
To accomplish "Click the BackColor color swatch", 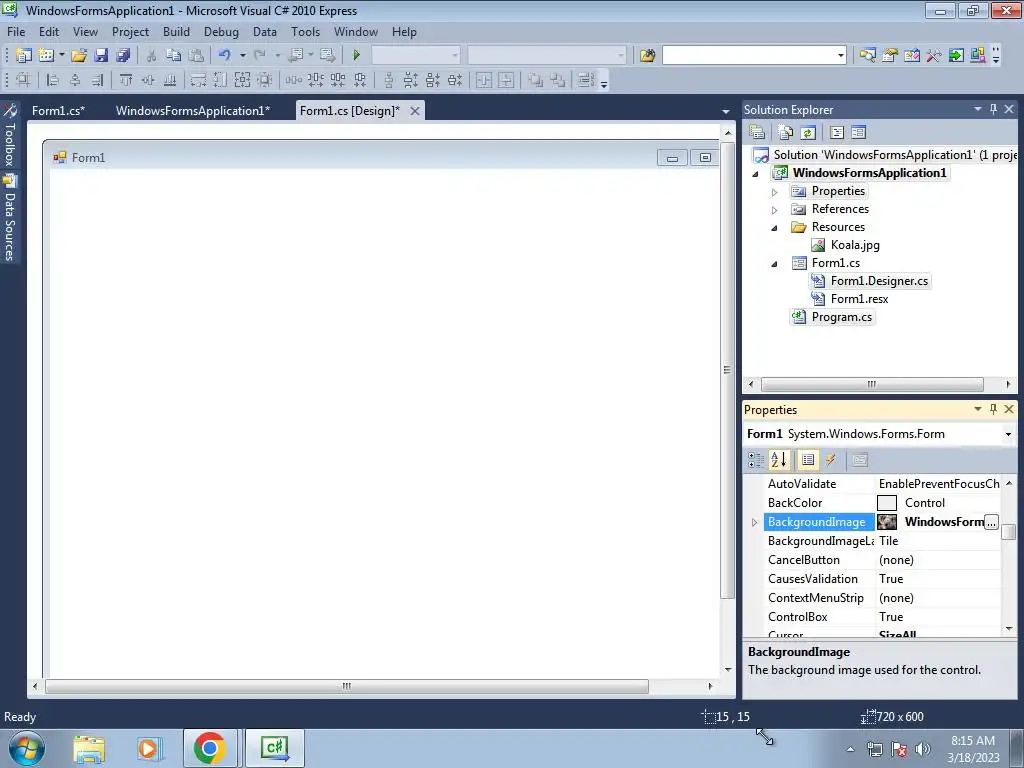I will tap(886, 503).
